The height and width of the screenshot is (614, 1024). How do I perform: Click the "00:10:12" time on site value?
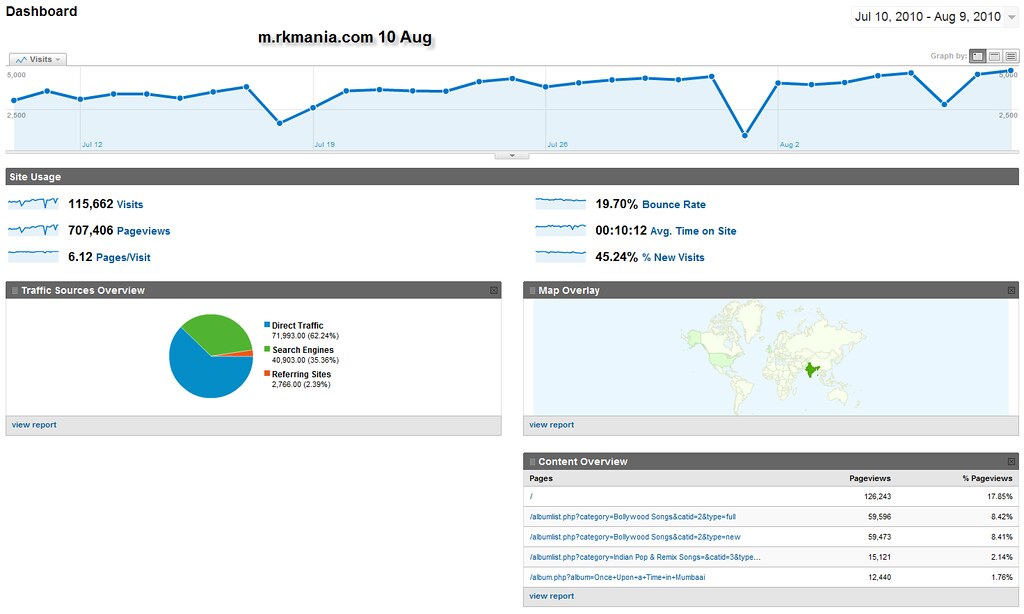[621, 230]
